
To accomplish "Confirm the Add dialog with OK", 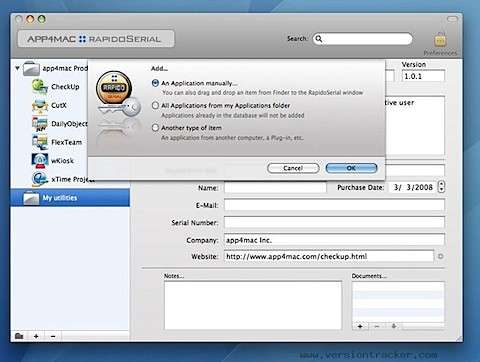I will pyautogui.click(x=351, y=168).
